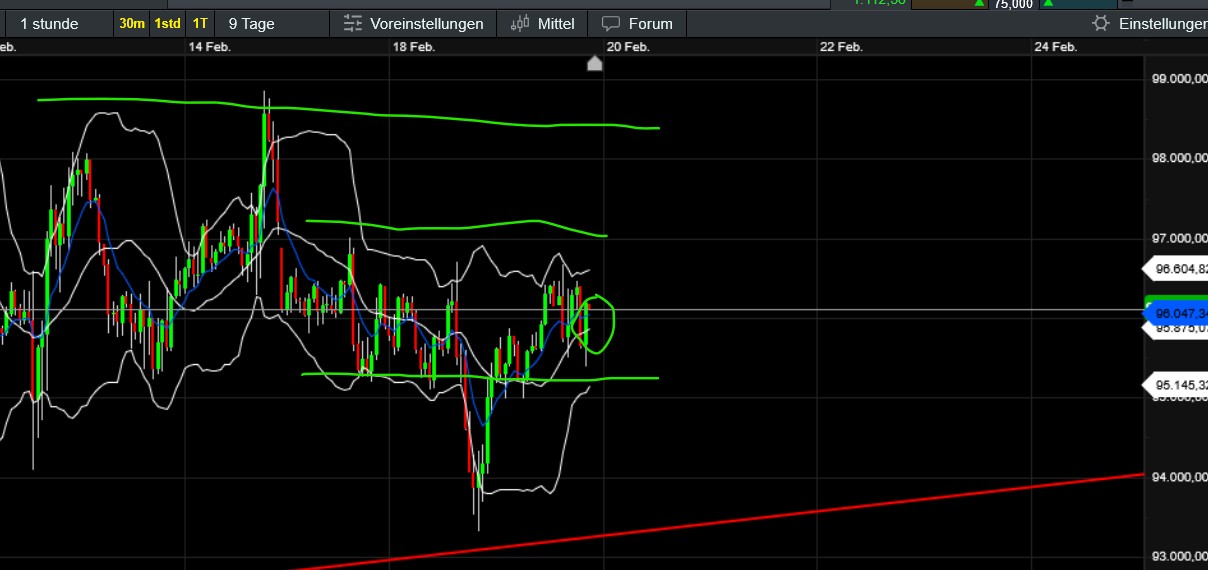Click the 94.000,00 price axis label
The image size is (1208, 570).
1179,477
